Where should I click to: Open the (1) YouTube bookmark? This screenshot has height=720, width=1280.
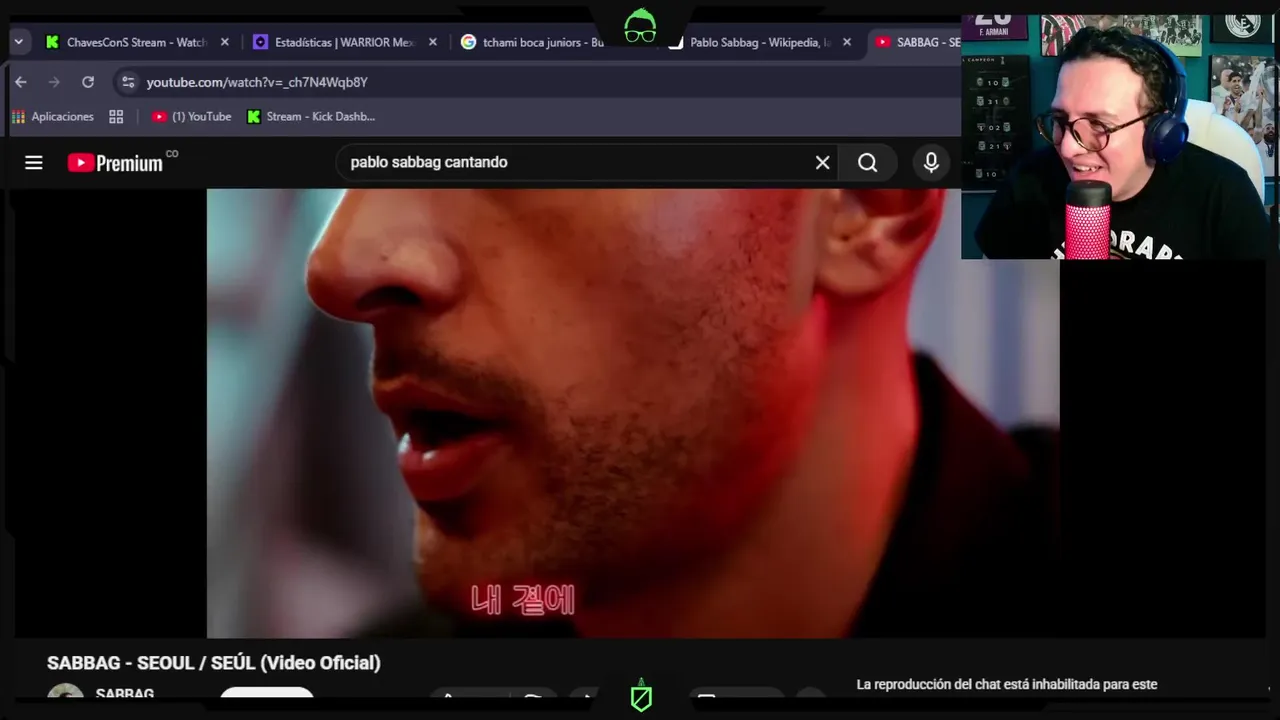(x=191, y=117)
